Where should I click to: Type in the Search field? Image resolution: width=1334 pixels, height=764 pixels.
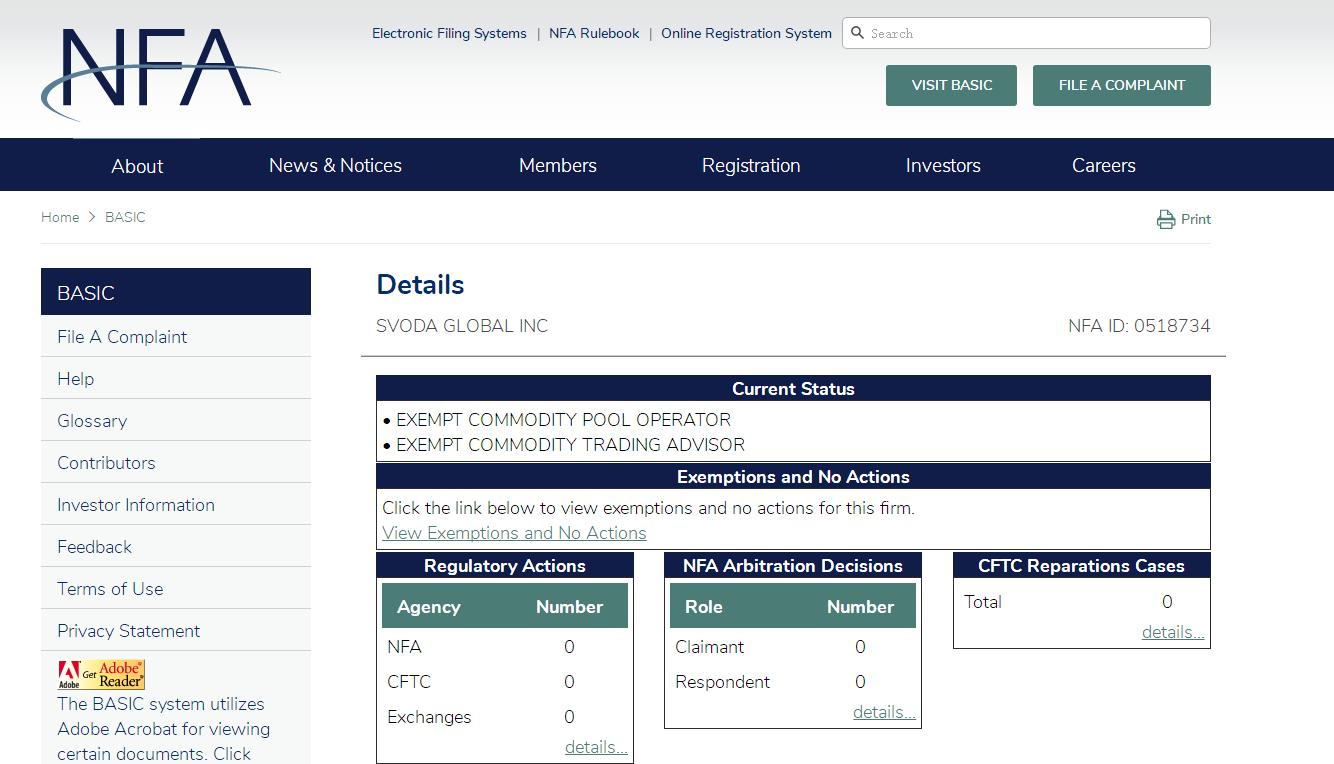(1035, 33)
